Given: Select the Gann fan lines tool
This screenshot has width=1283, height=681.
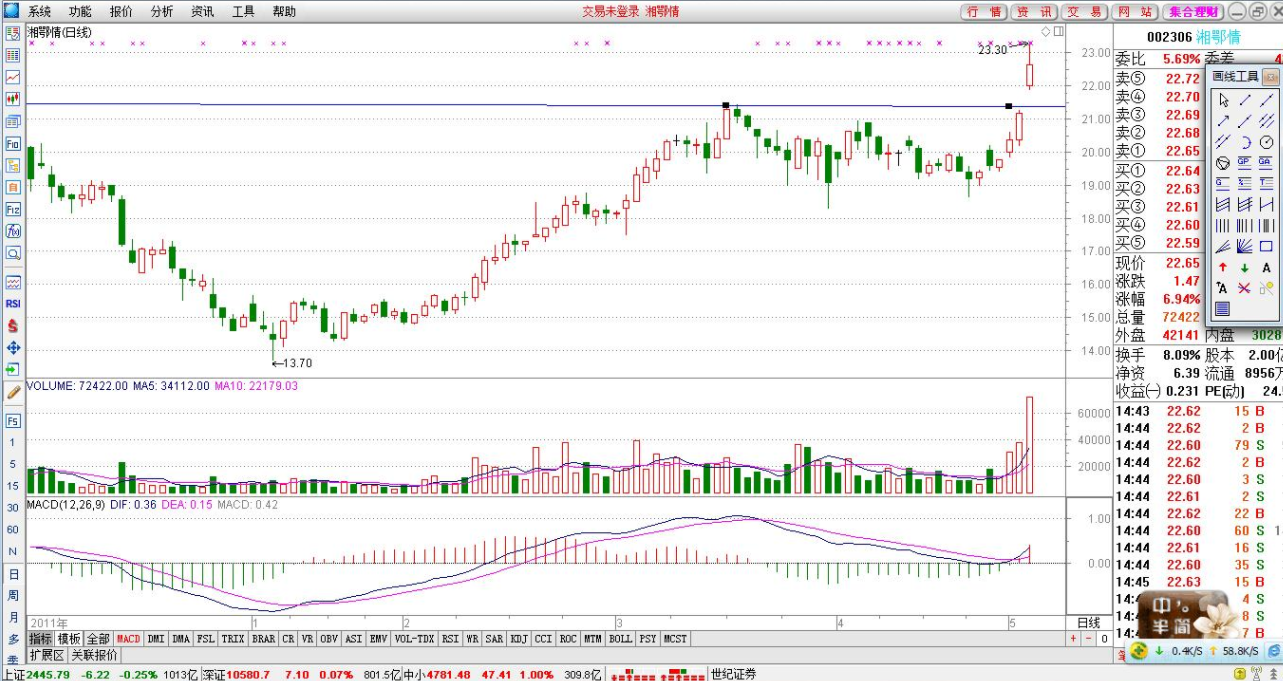Looking at the screenshot, I should point(1245,245).
